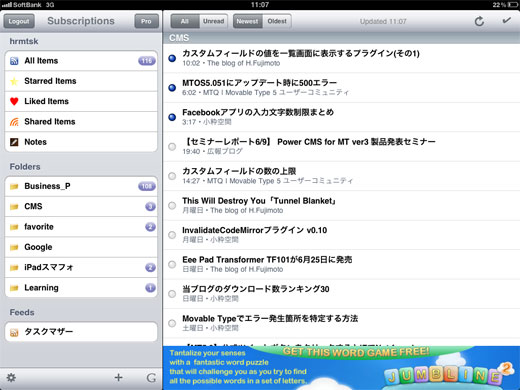Click the favorite unread count badge
This screenshot has height=390, width=520.
coord(150,227)
